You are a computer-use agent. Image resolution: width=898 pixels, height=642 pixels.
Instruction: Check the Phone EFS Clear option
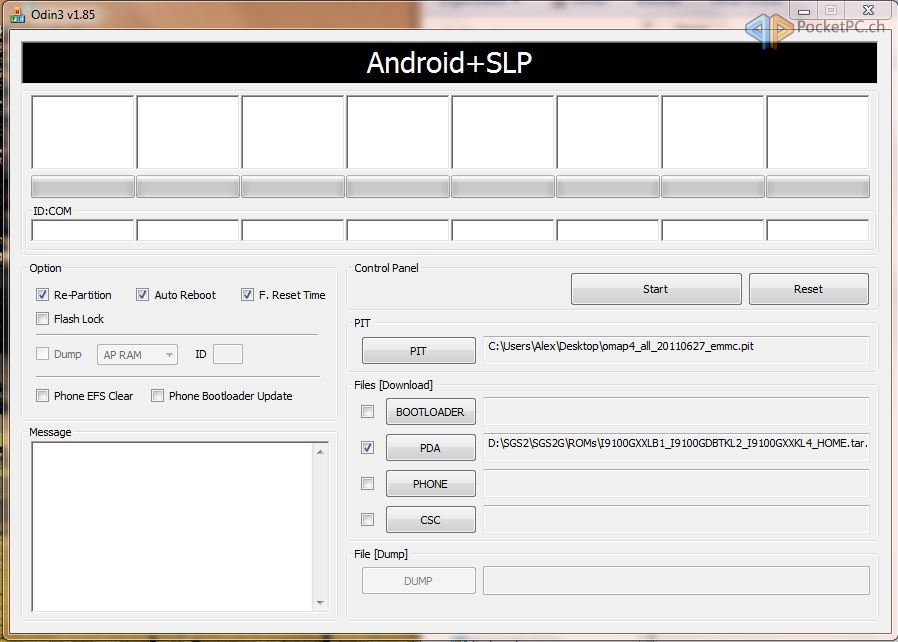point(42,395)
